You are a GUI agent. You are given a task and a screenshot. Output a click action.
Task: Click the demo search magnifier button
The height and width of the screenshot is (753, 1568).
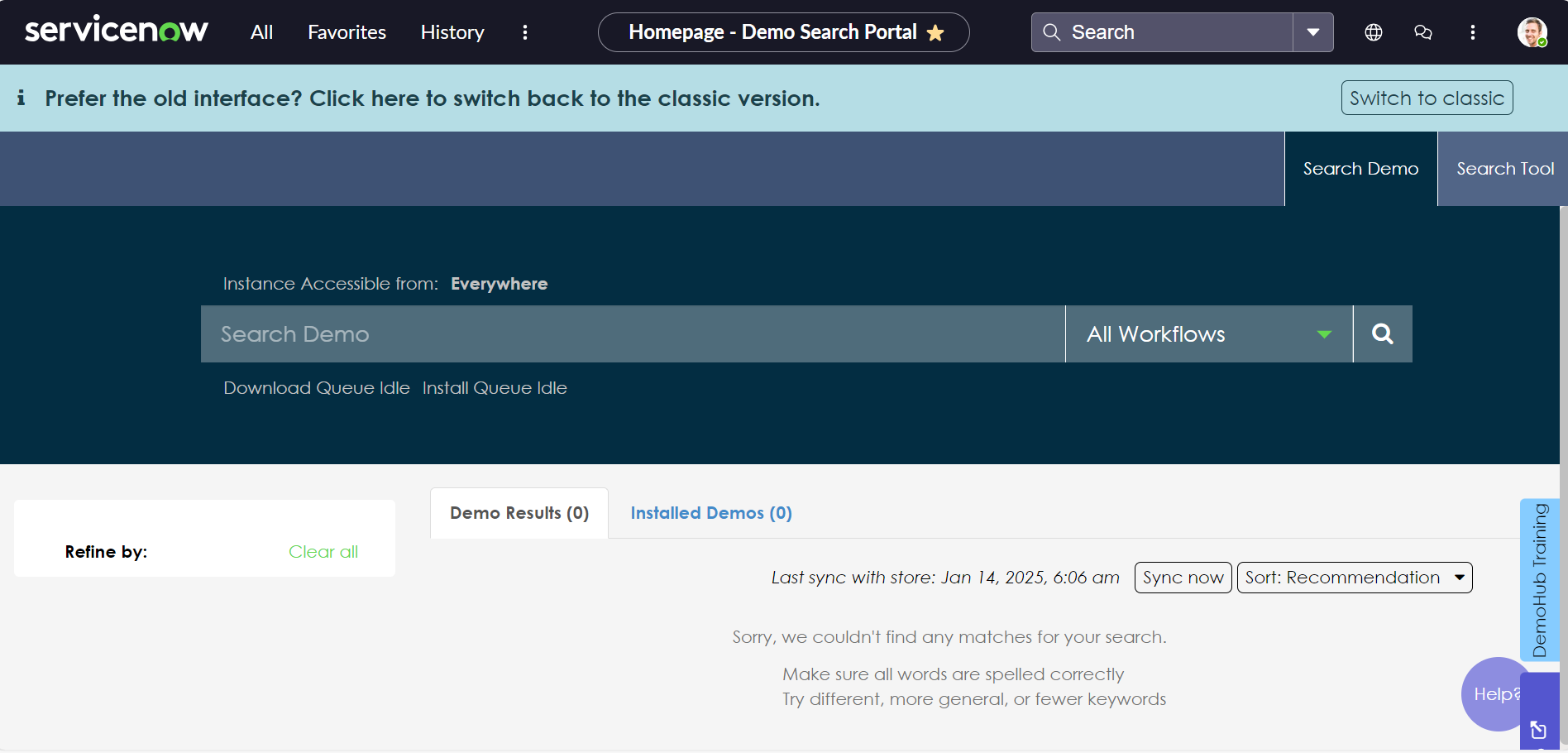click(1383, 334)
